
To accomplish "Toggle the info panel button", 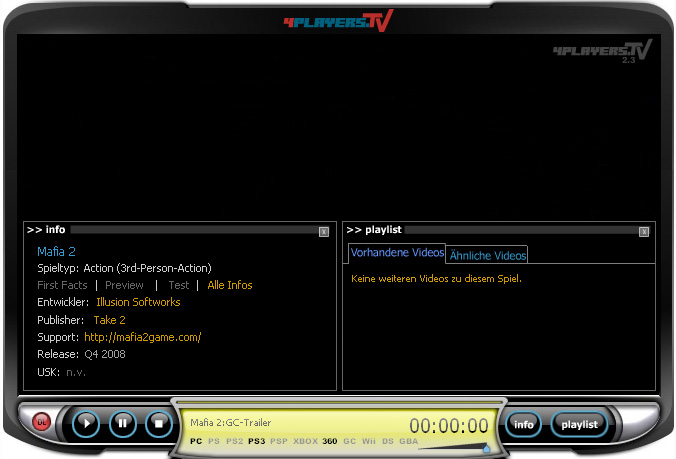I will (x=523, y=425).
